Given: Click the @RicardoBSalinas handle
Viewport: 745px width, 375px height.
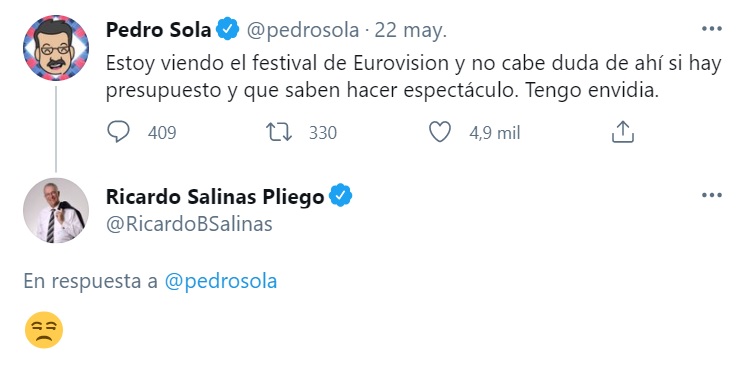Looking at the screenshot, I should point(189,224).
